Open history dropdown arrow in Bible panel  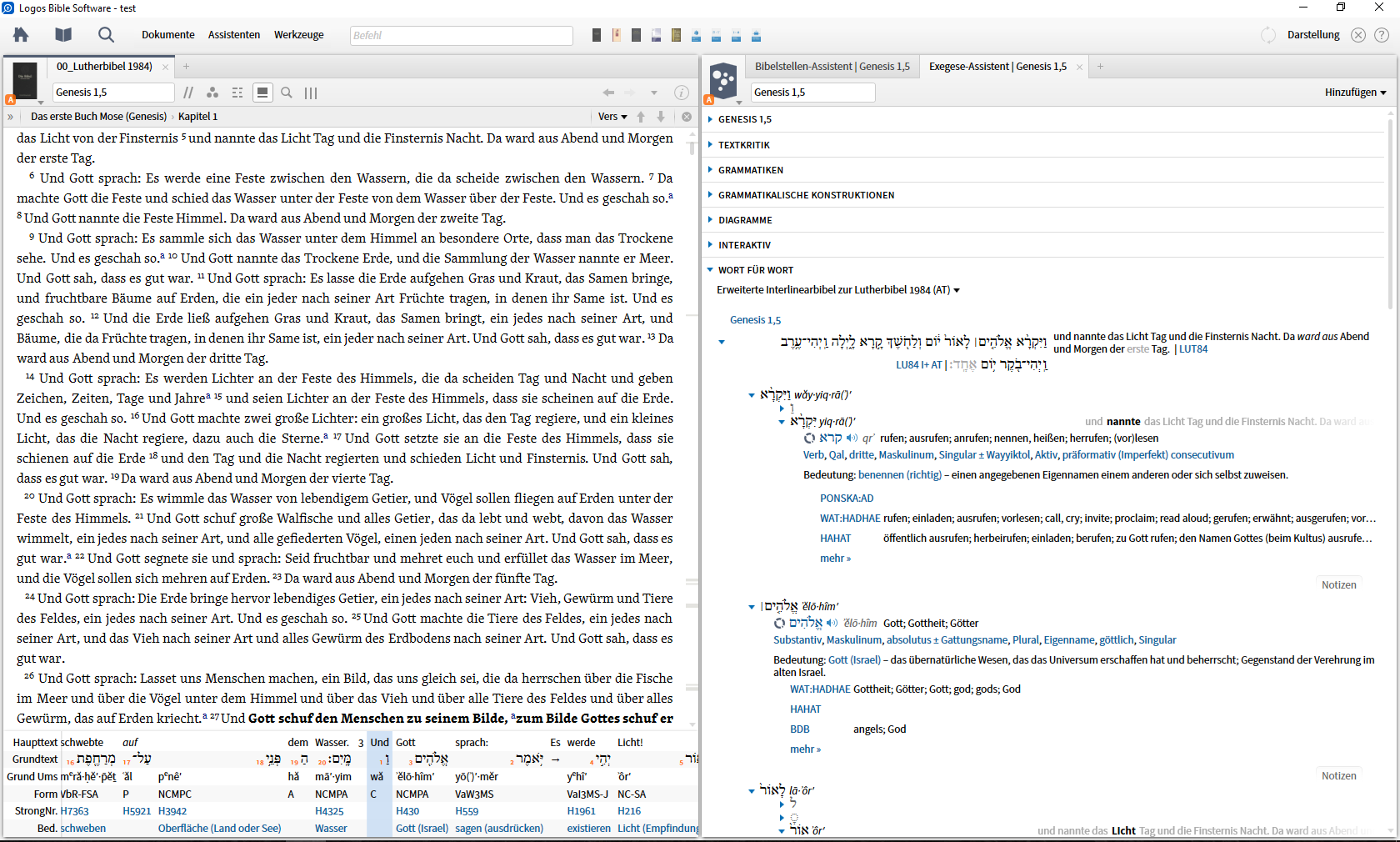click(654, 93)
